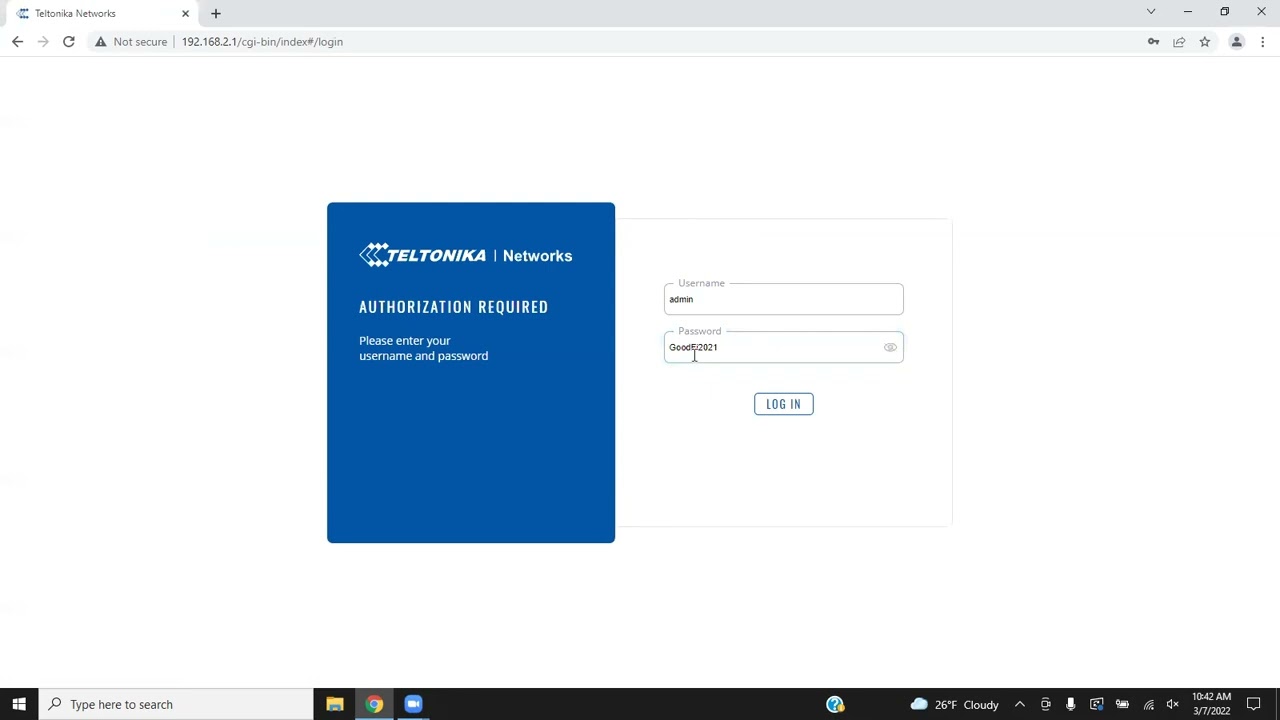Click Chrome icon in taskbar
Screen dimensions: 1280x720
pos(374,704)
